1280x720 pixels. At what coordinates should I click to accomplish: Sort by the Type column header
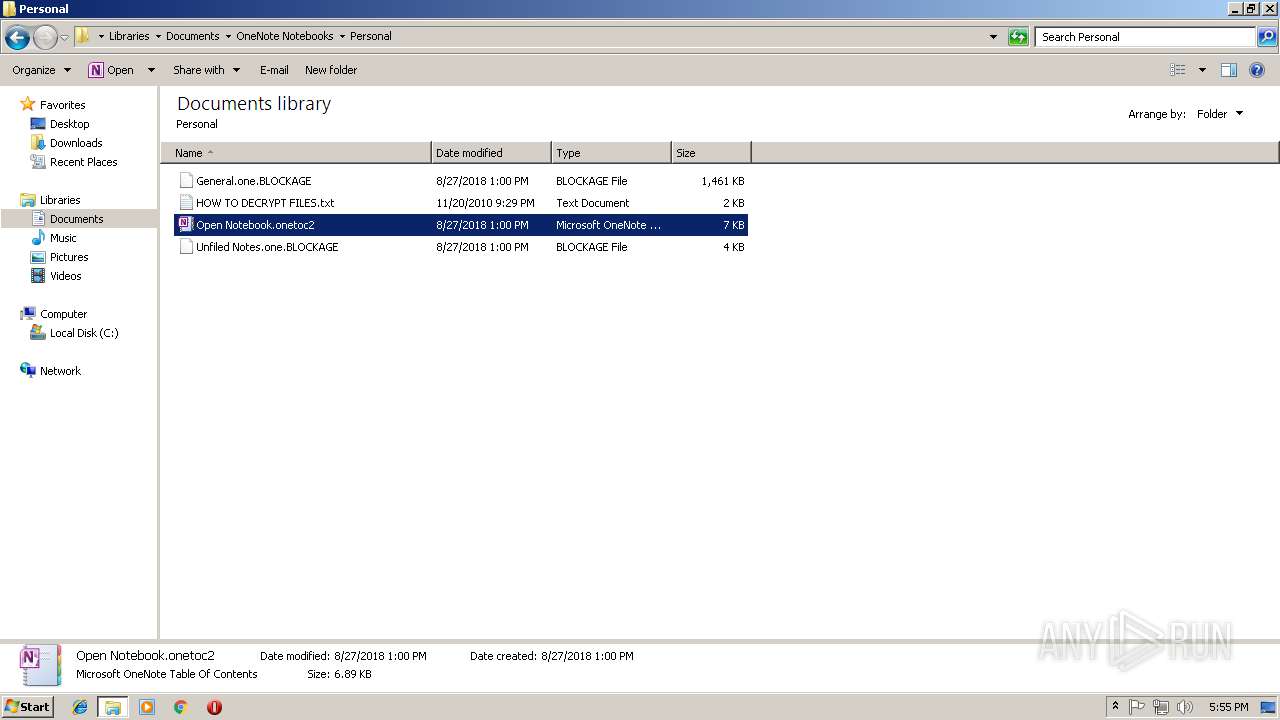[611, 153]
